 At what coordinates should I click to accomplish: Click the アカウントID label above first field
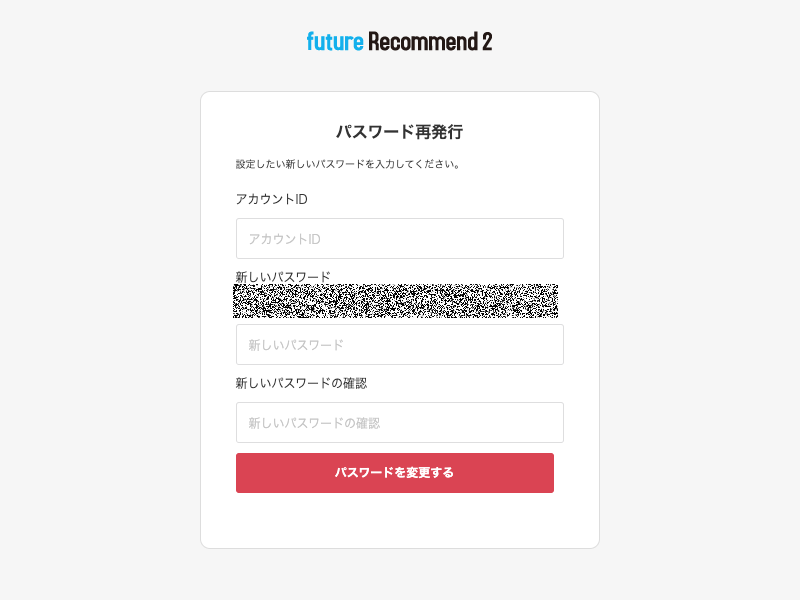271,199
